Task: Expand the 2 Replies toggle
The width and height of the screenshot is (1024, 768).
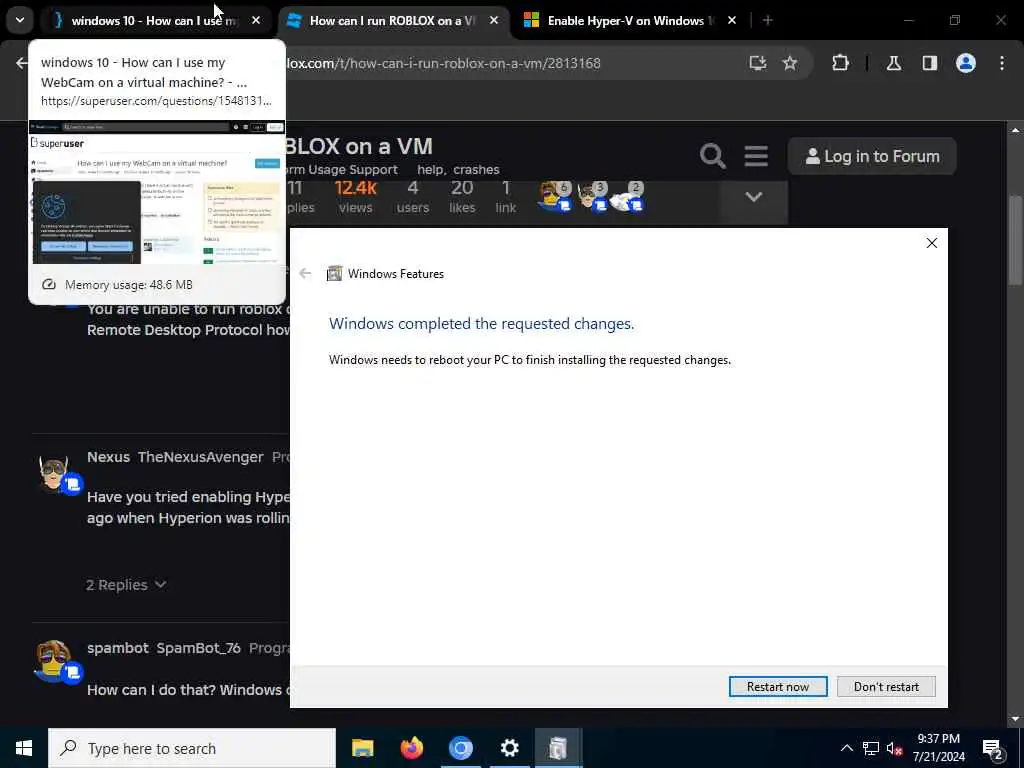Action: point(126,585)
